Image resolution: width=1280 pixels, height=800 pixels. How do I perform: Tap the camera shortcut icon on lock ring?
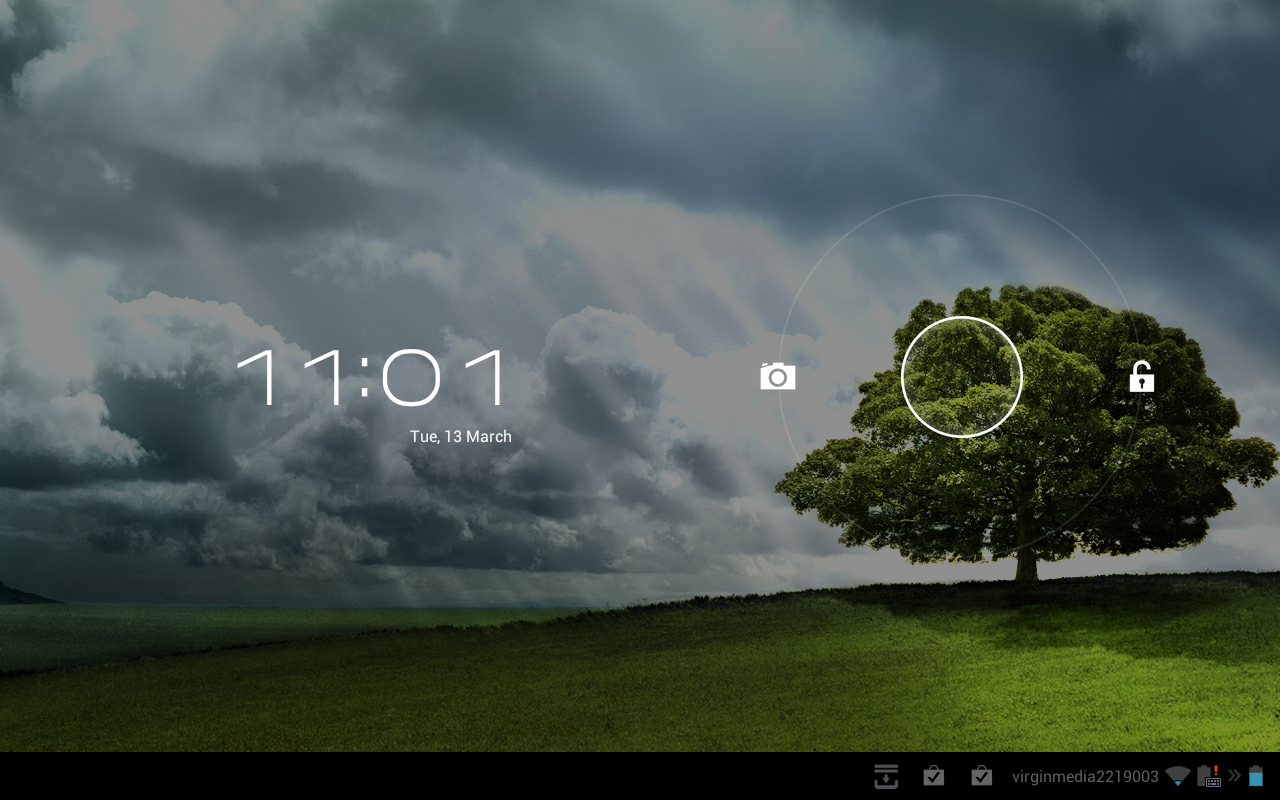(777, 376)
